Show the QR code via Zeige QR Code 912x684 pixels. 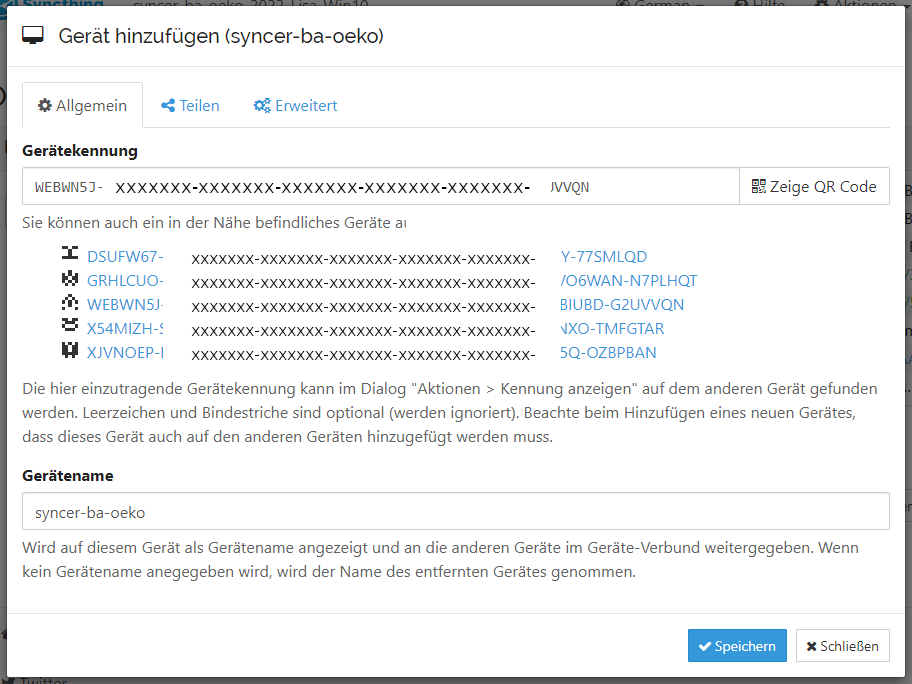[x=814, y=186]
